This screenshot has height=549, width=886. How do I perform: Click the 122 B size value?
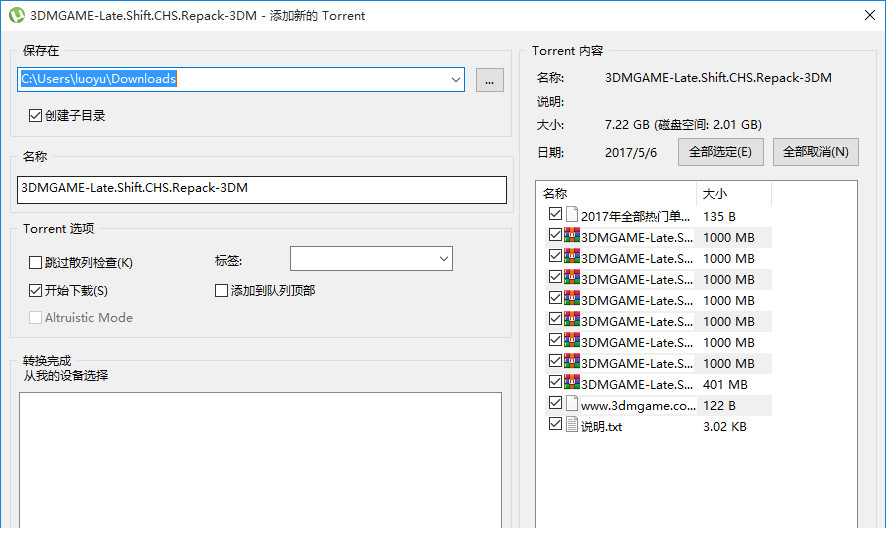point(719,406)
